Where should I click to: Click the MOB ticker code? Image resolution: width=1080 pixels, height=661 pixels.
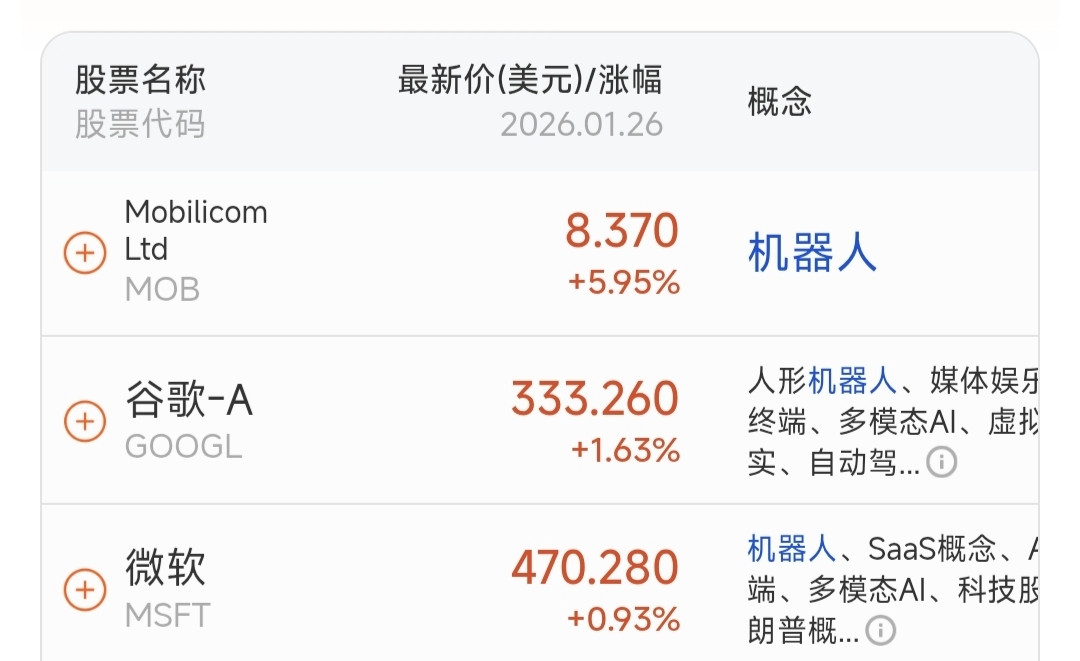[x=162, y=290]
